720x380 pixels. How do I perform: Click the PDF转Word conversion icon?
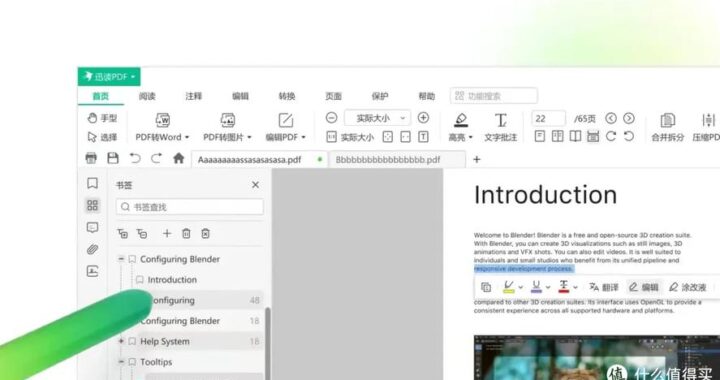click(x=163, y=120)
